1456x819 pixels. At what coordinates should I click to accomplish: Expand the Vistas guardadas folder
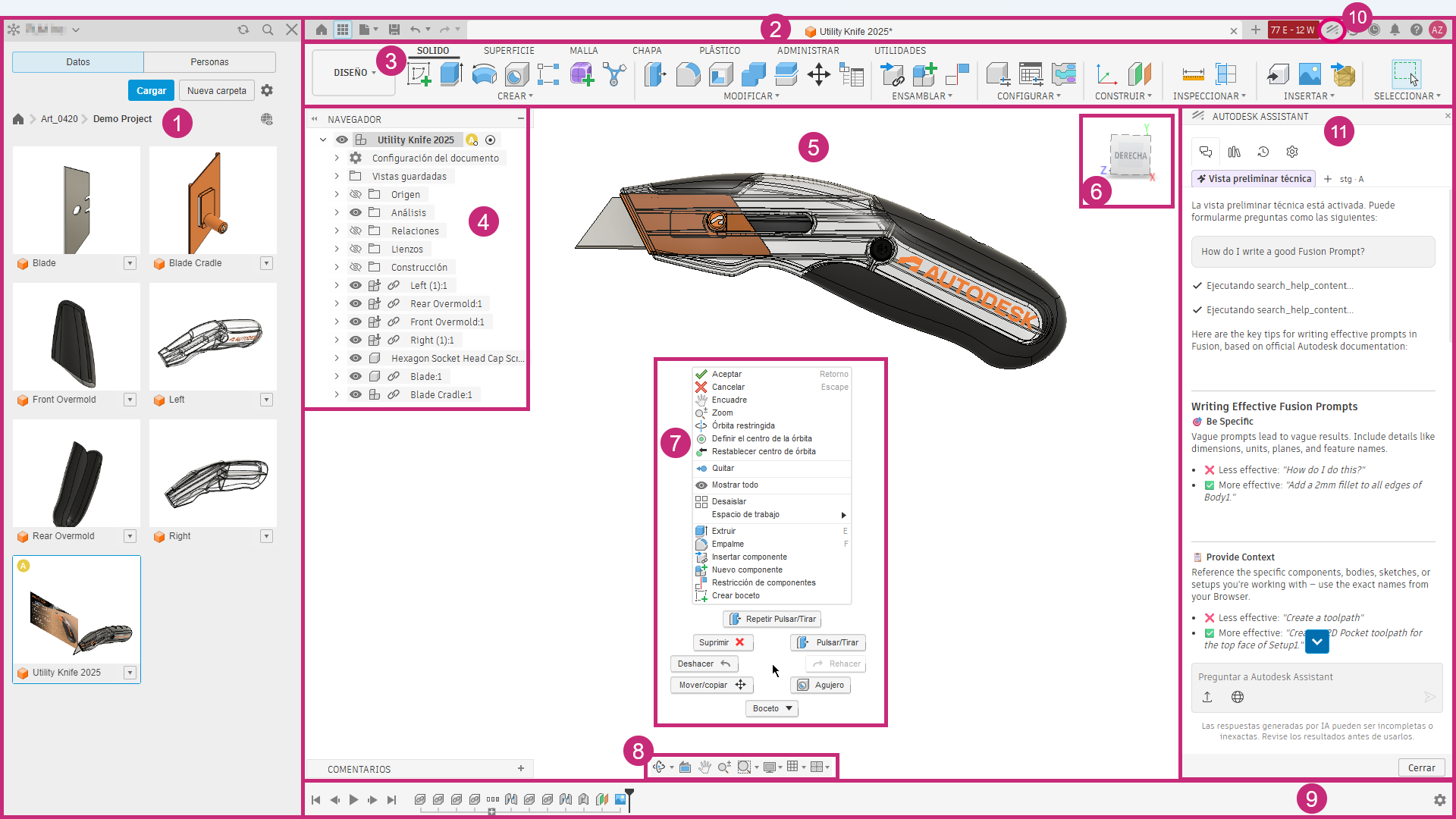[337, 176]
